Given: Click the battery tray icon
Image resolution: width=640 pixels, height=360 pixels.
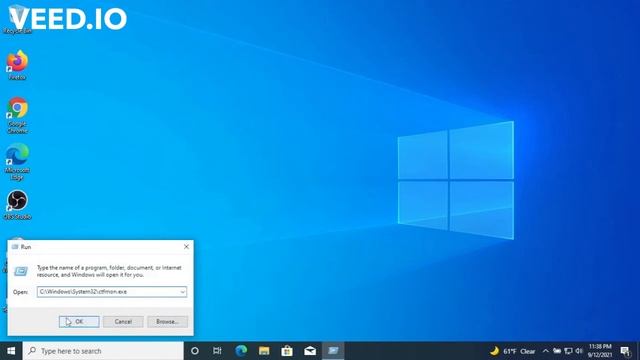Looking at the screenshot, I should click(557, 351).
